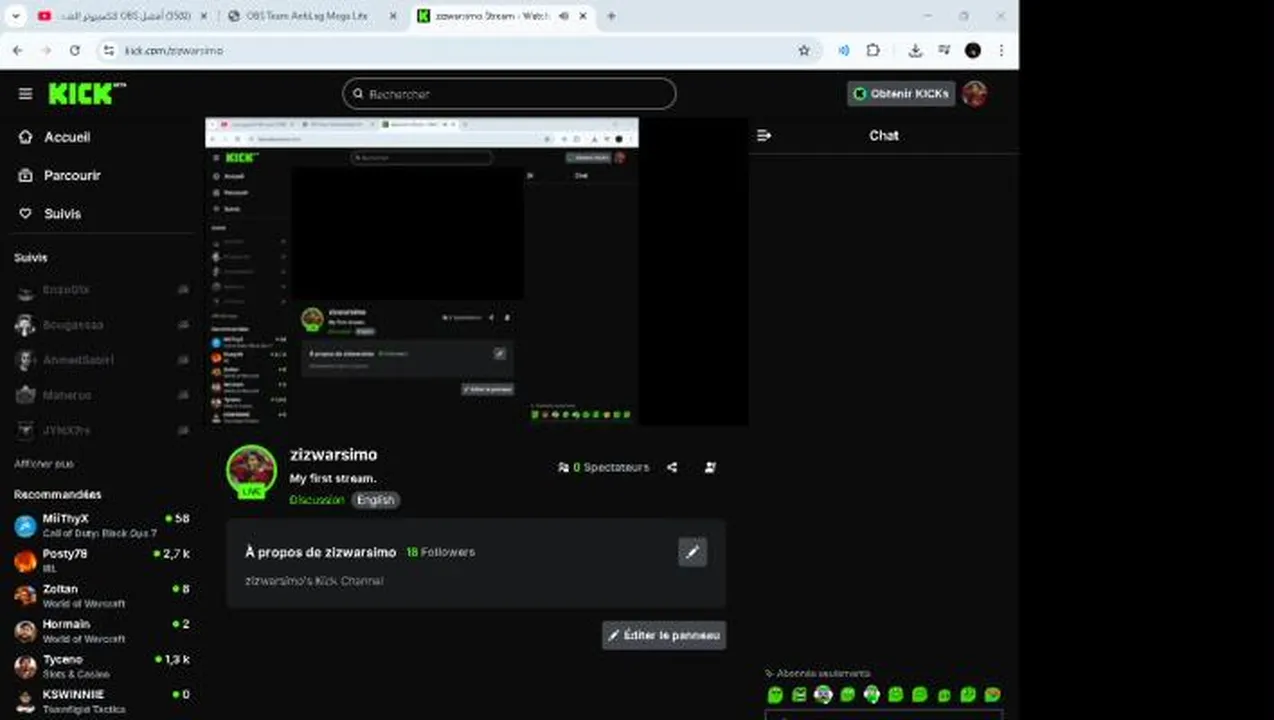
Task: Click the fifth emote in the chat row
Action: [x=872, y=695]
